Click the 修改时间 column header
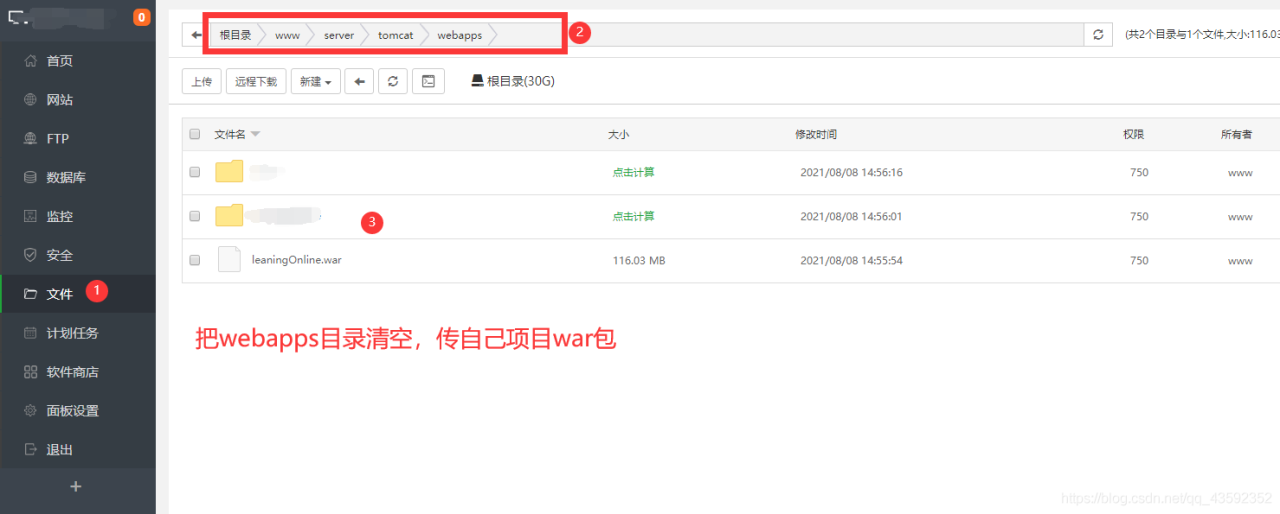The height and width of the screenshot is (514, 1280). point(816,134)
